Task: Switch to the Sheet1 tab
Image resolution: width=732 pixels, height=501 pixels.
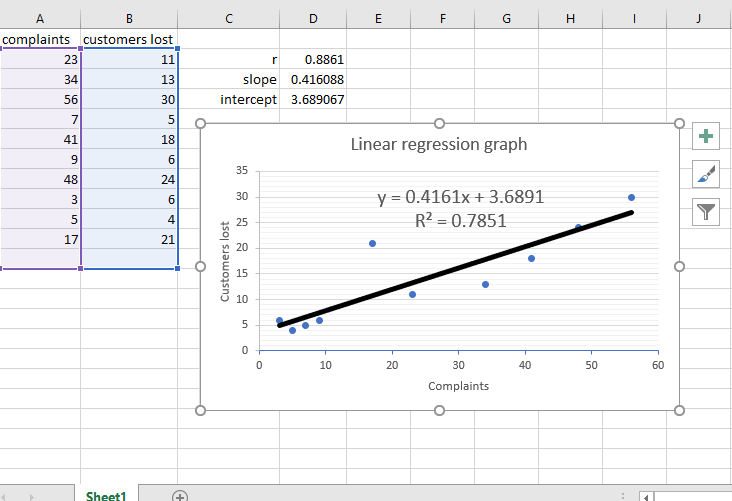Action: 106,495
